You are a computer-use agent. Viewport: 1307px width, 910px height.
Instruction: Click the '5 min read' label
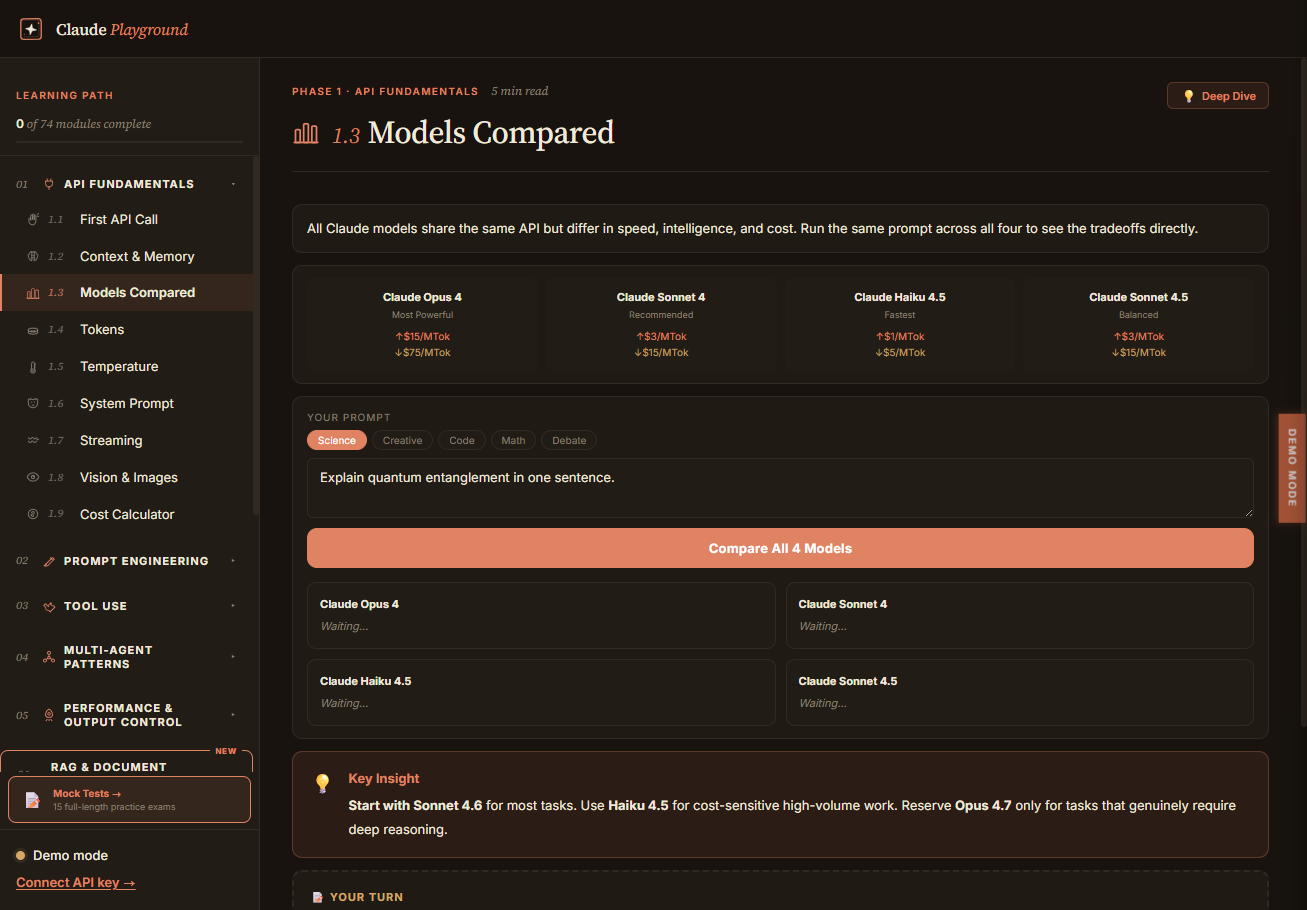point(519,91)
